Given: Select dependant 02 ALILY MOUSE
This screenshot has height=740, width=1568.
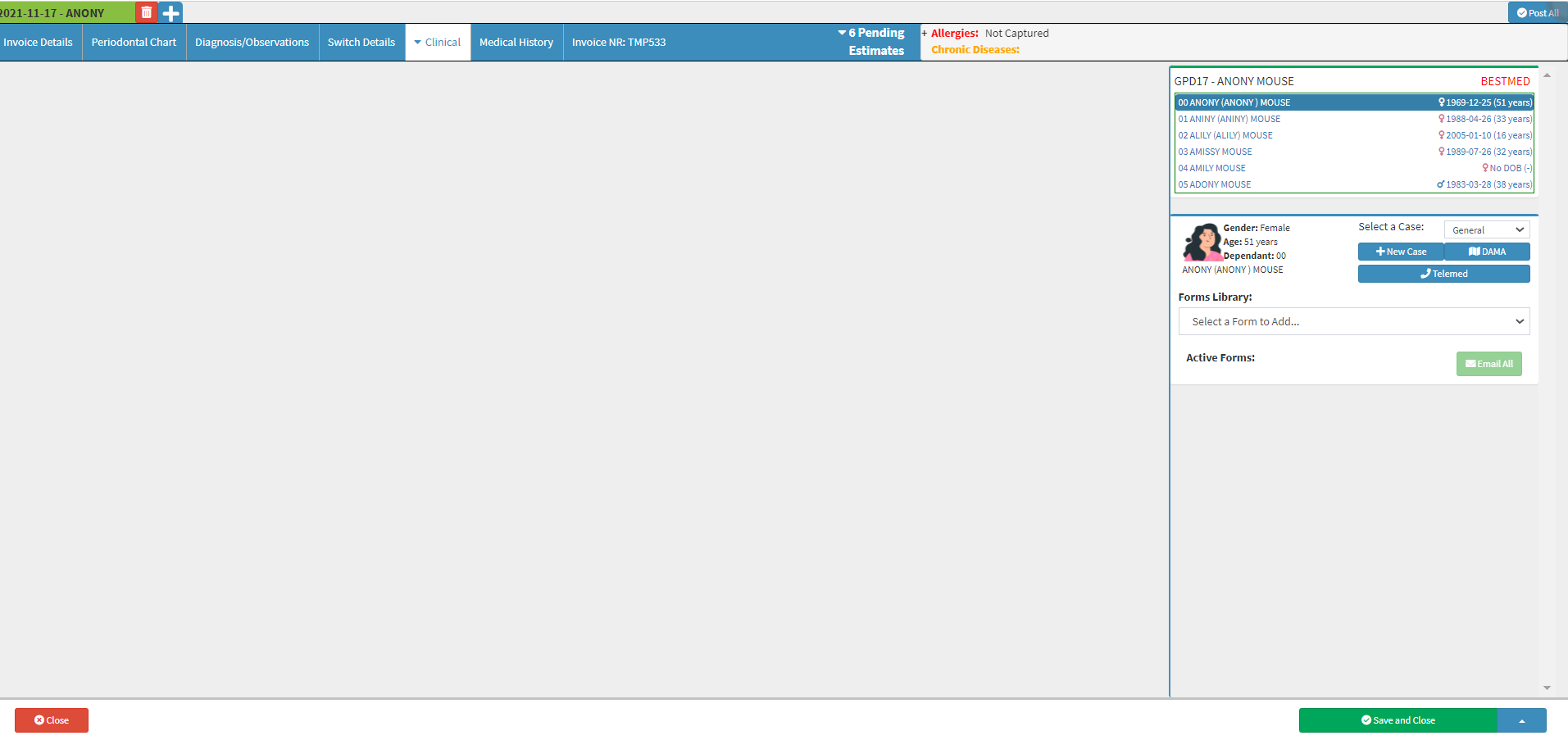Looking at the screenshot, I should tap(1225, 135).
